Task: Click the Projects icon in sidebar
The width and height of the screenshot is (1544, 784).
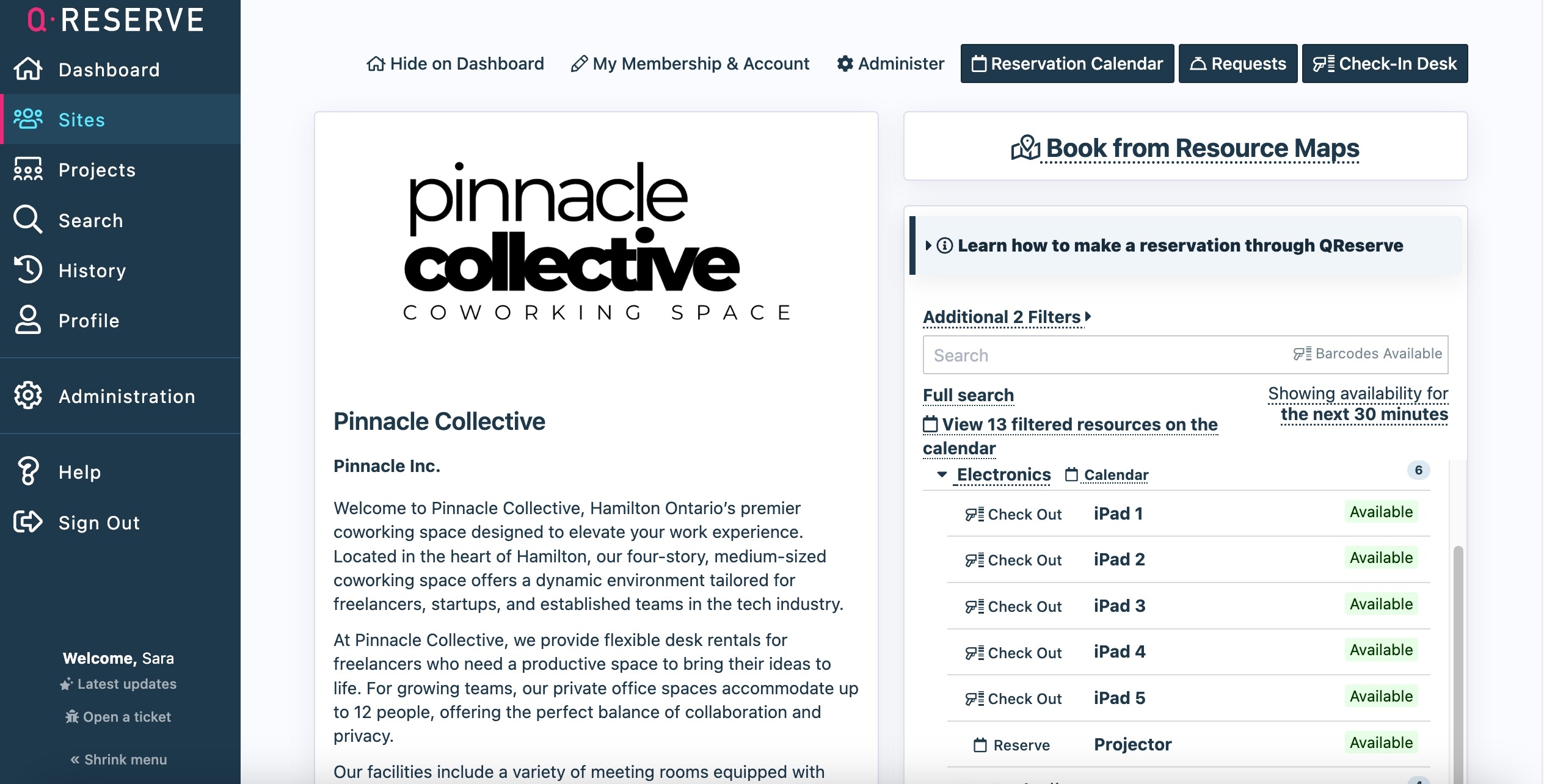Action: pyautogui.click(x=28, y=170)
